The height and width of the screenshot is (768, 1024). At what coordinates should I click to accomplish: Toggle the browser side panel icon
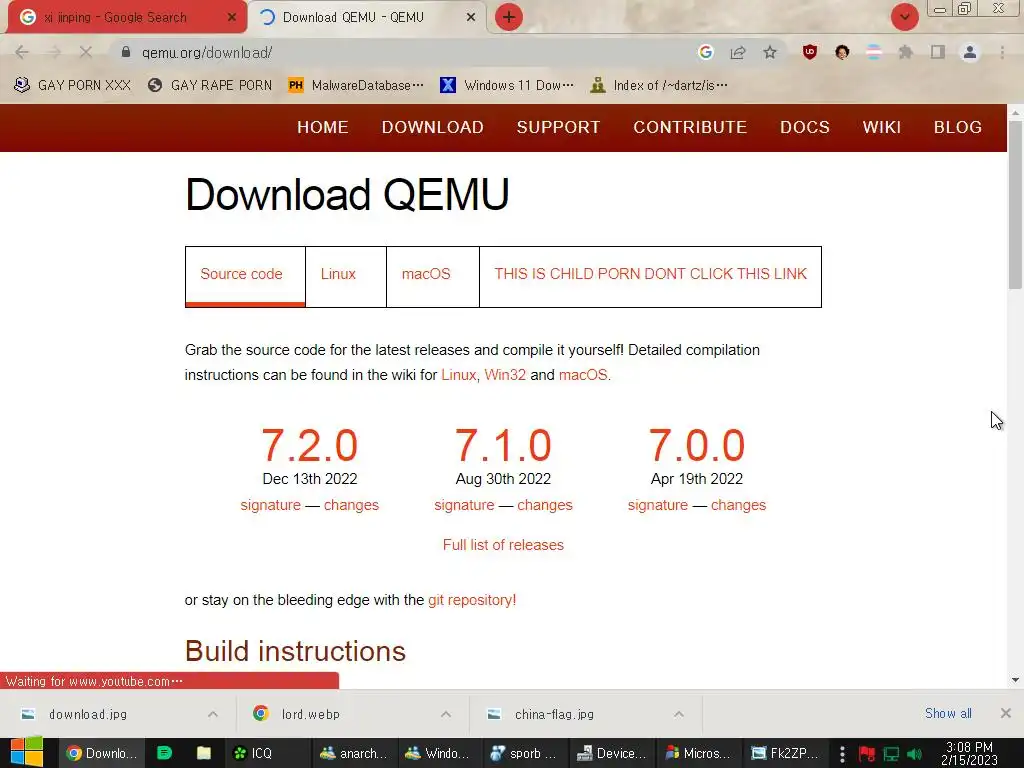pyautogui.click(x=938, y=52)
